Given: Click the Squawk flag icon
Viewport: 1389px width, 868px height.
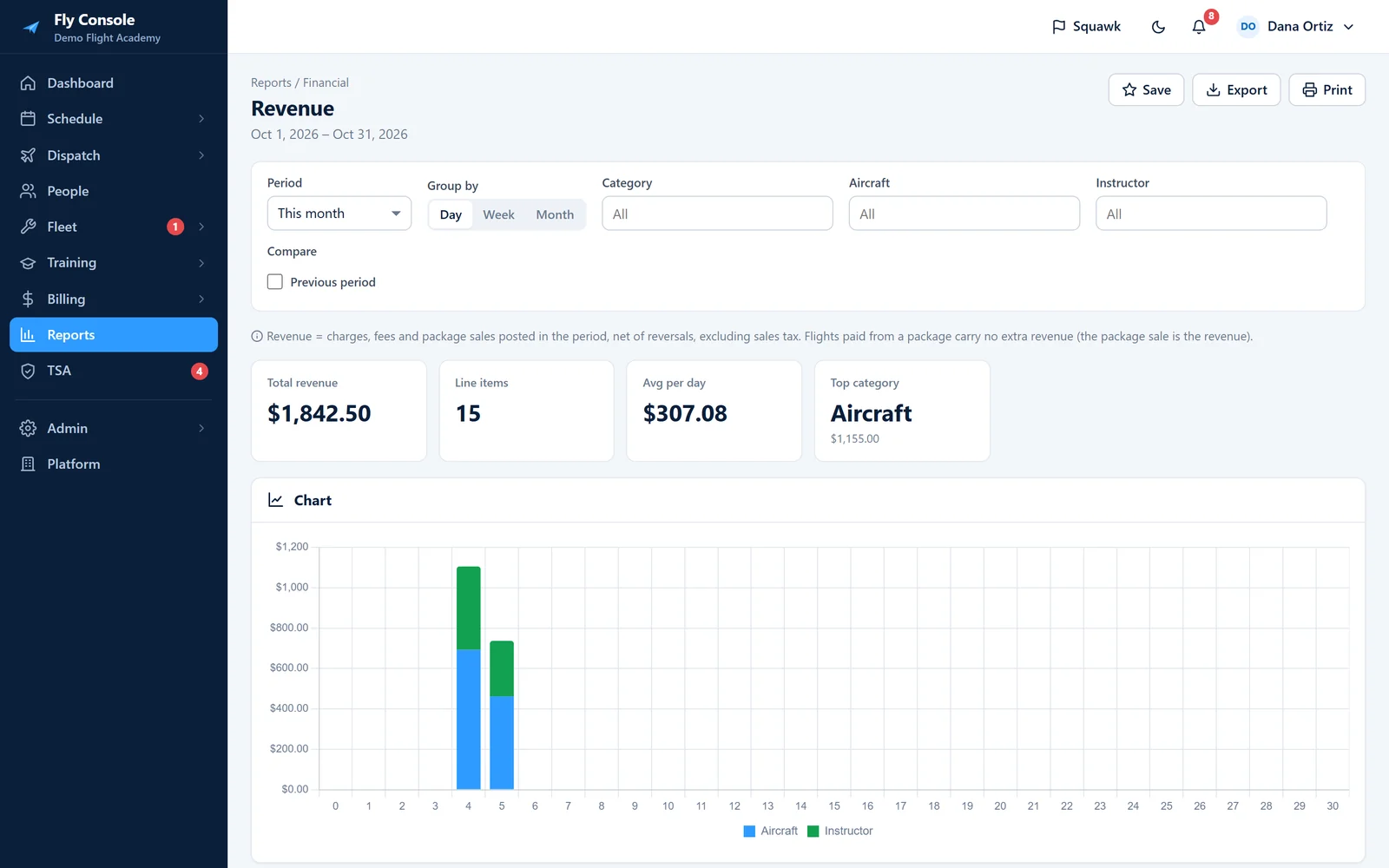Looking at the screenshot, I should point(1058,27).
